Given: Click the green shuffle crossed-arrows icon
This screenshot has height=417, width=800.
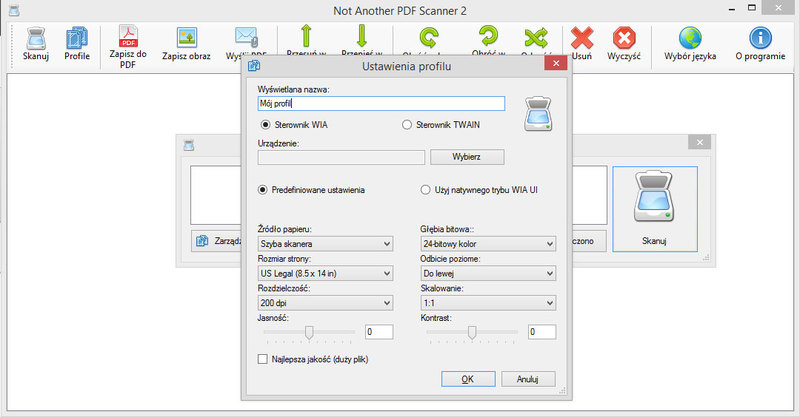Looking at the screenshot, I should click(536, 38).
